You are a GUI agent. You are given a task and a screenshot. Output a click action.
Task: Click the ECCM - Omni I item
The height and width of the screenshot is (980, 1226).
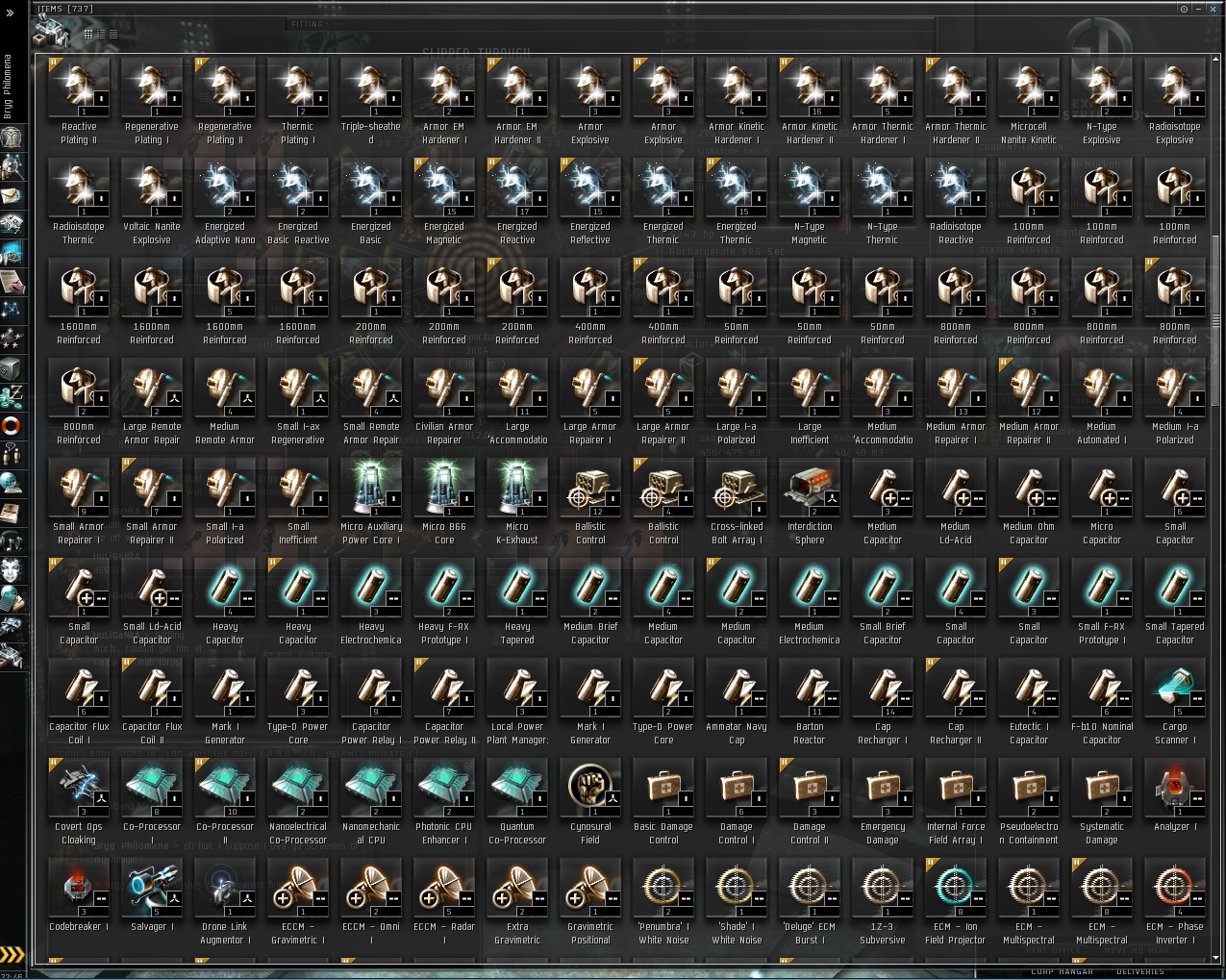pyautogui.click(x=371, y=901)
